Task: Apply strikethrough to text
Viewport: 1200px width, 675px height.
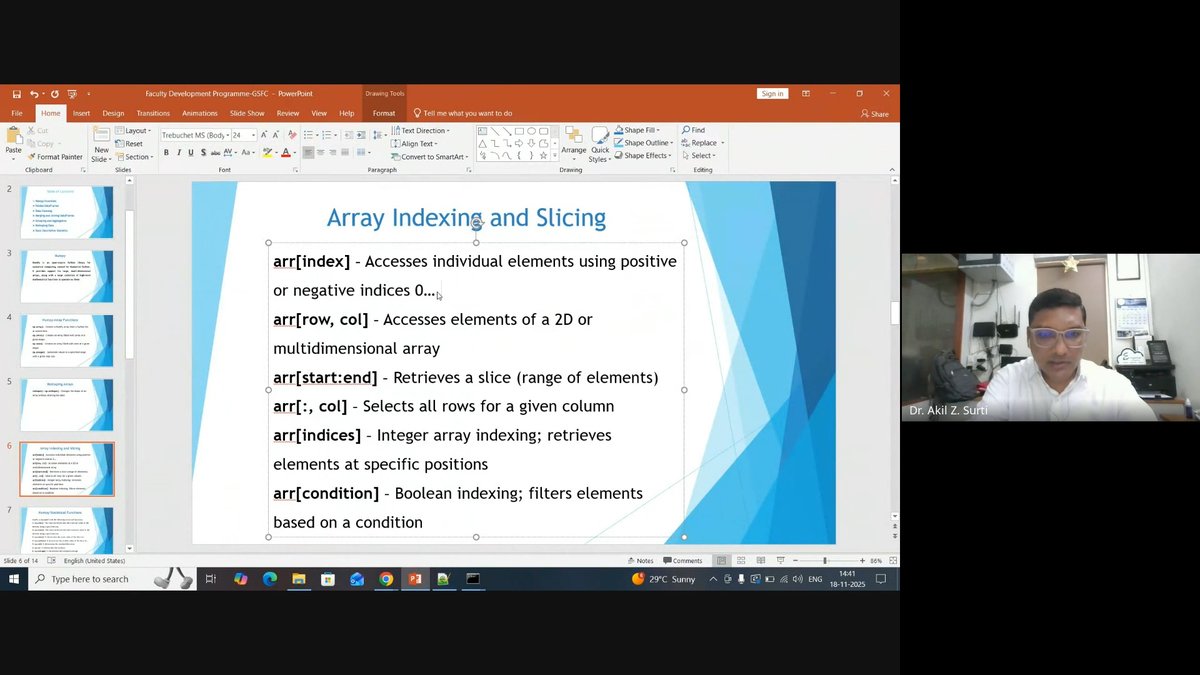Action: 215,153
